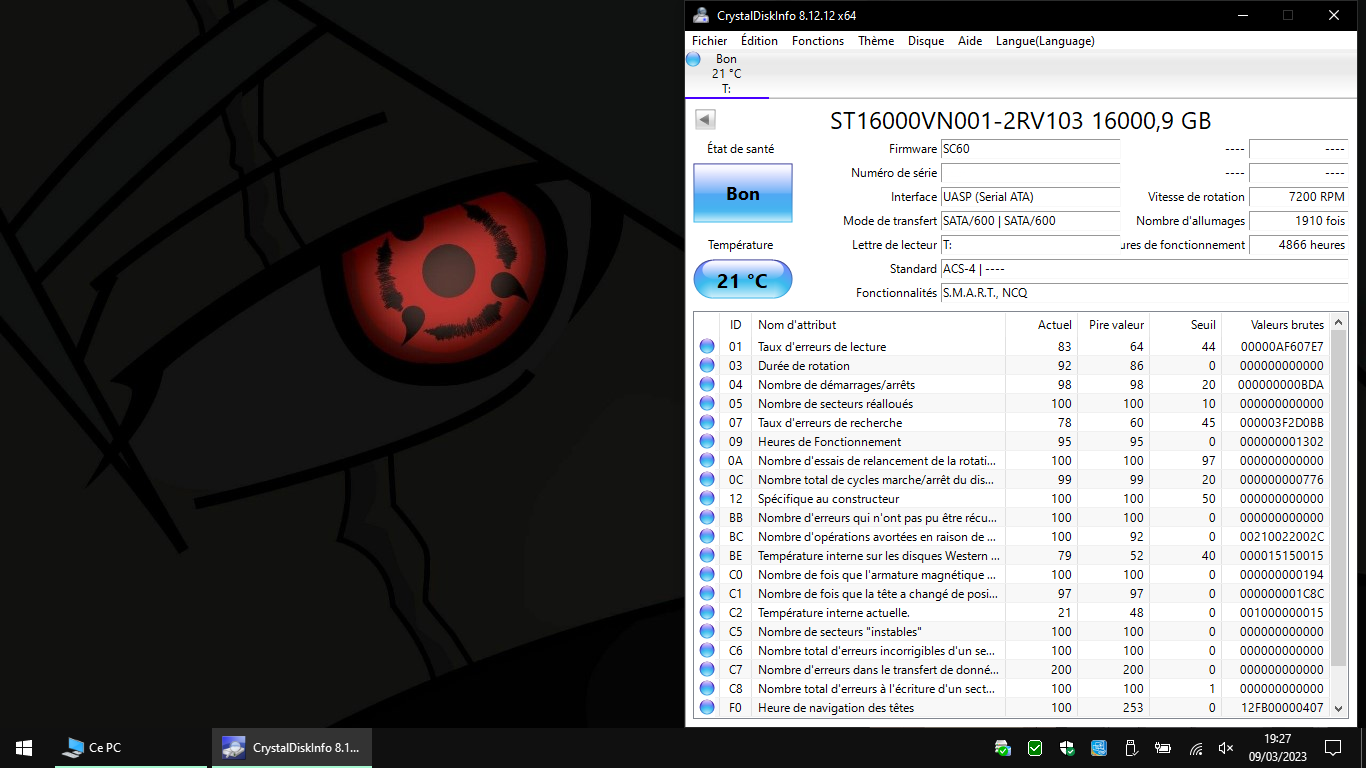Open the Fichier menu
This screenshot has width=1366, height=768.
pyautogui.click(x=709, y=41)
